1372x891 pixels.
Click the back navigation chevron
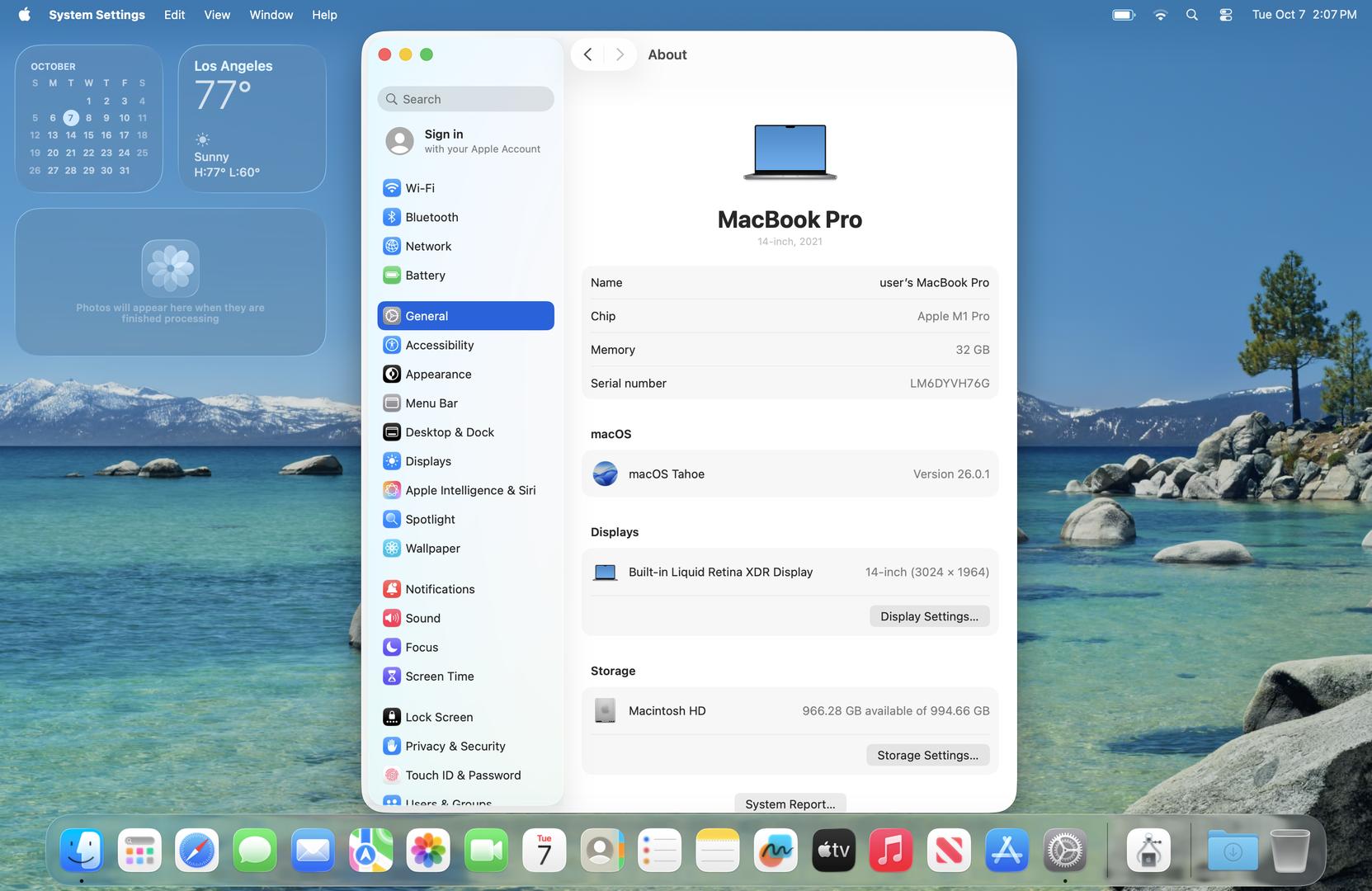coord(587,54)
